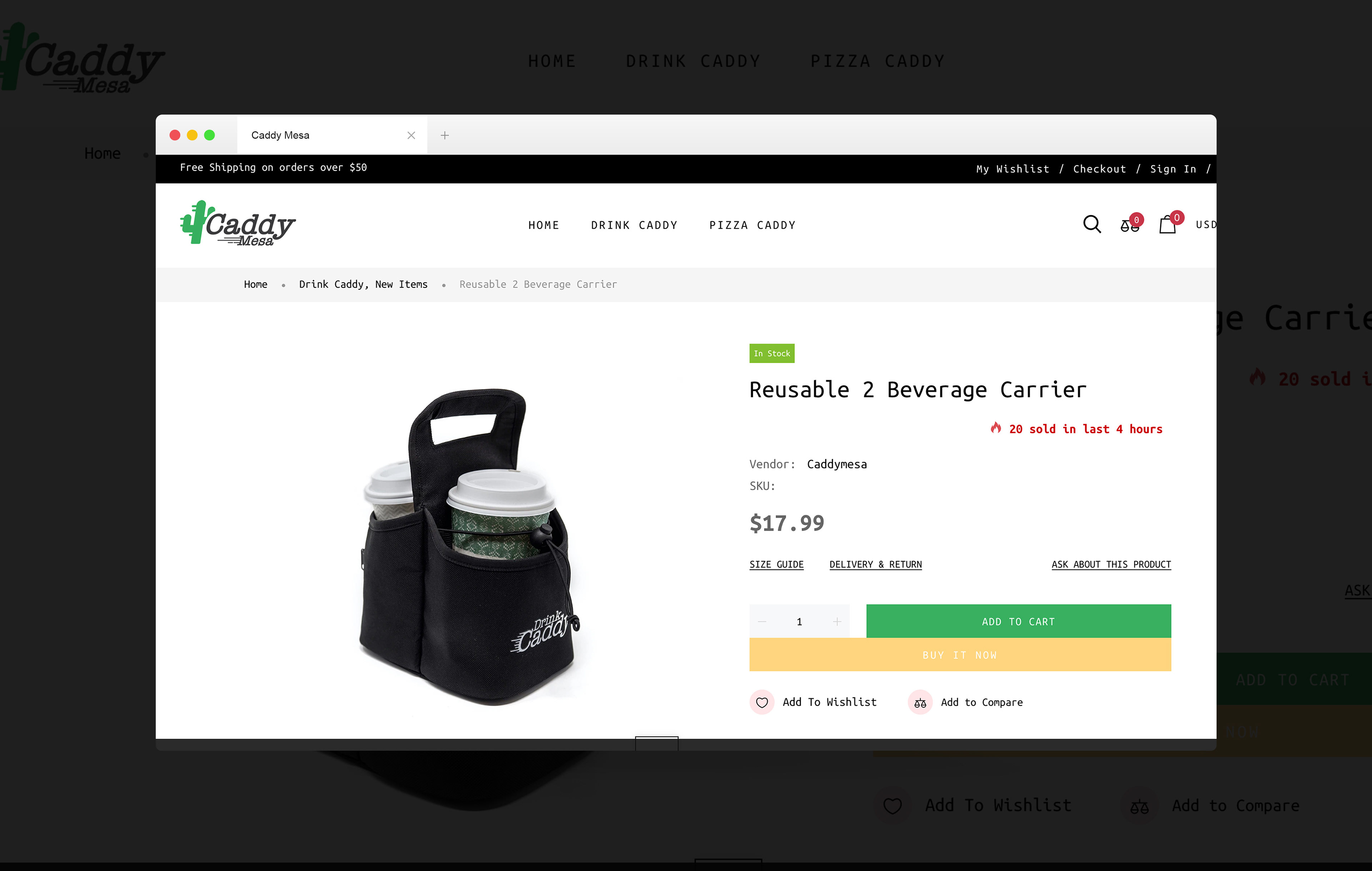This screenshot has width=1372, height=871.
Task: Open the Delivery & Return link
Action: (875, 564)
